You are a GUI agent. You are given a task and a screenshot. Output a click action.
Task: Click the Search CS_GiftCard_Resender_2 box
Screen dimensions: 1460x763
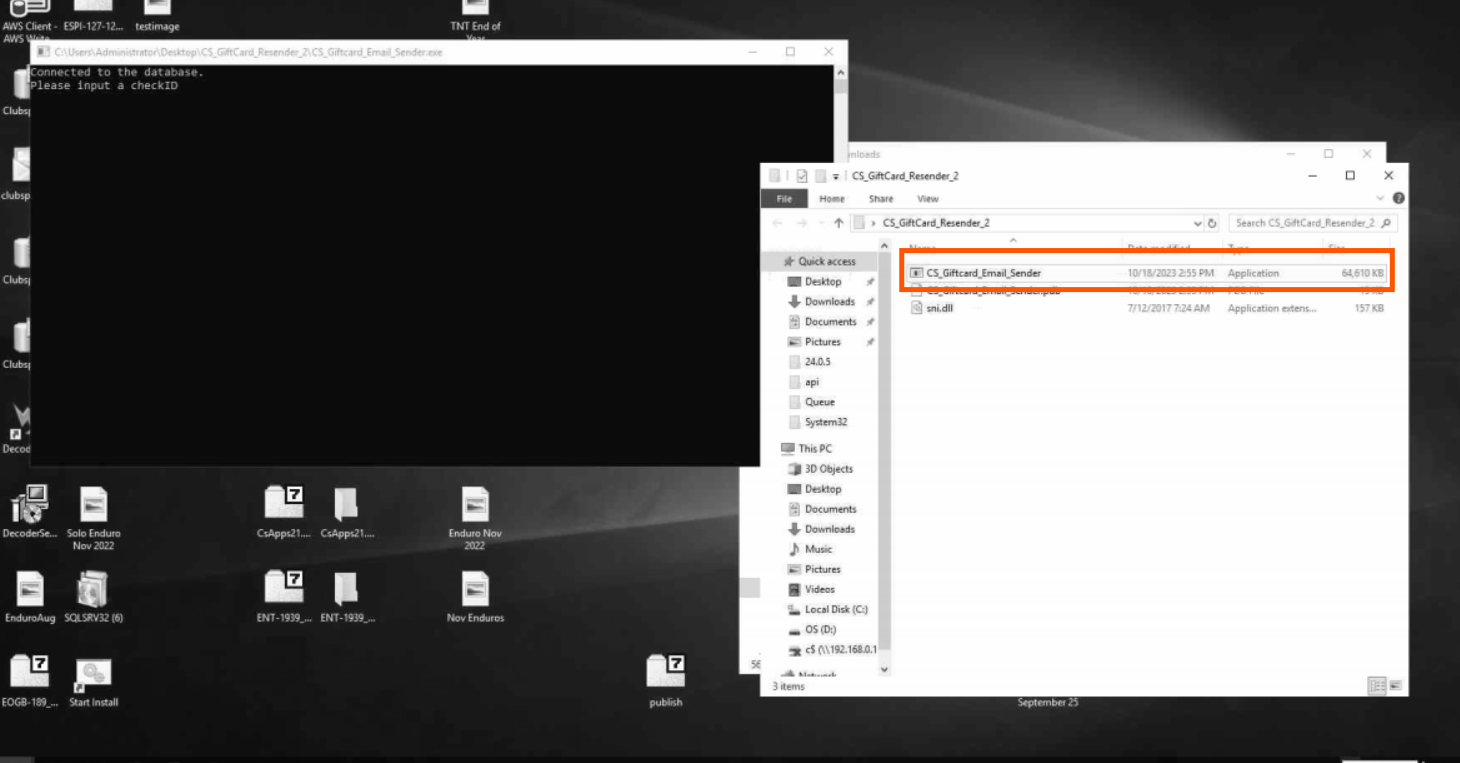(x=1311, y=223)
